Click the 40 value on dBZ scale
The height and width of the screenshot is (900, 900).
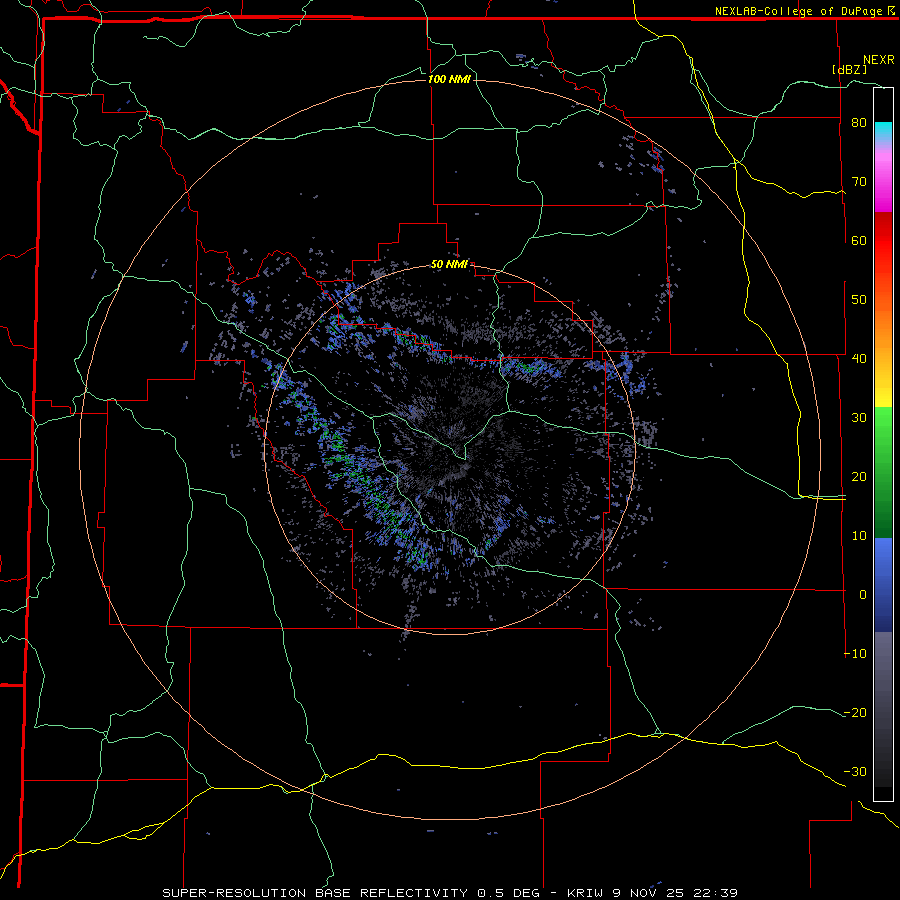click(x=859, y=359)
